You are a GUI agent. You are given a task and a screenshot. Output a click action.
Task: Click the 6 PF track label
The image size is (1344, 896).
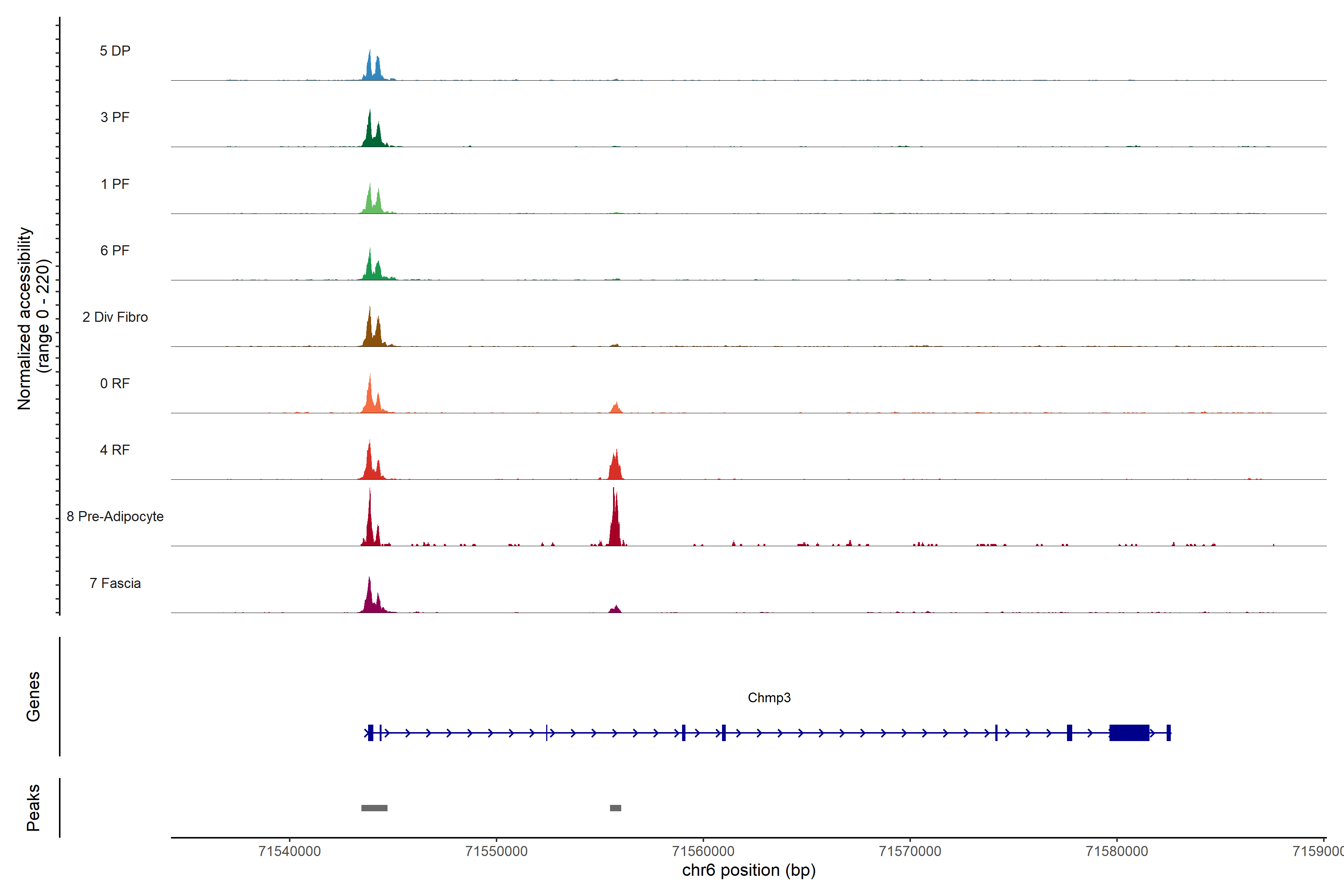(x=115, y=250)
